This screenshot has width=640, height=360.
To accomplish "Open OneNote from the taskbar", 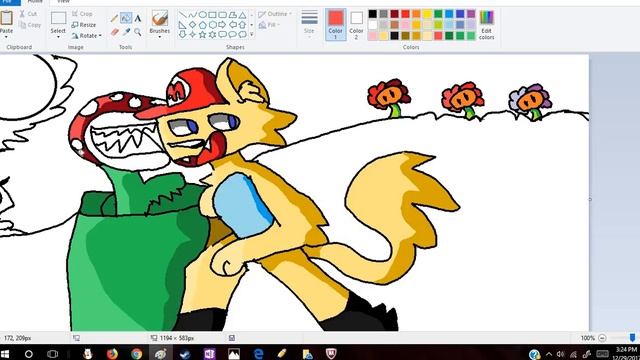I will [209, 353].
